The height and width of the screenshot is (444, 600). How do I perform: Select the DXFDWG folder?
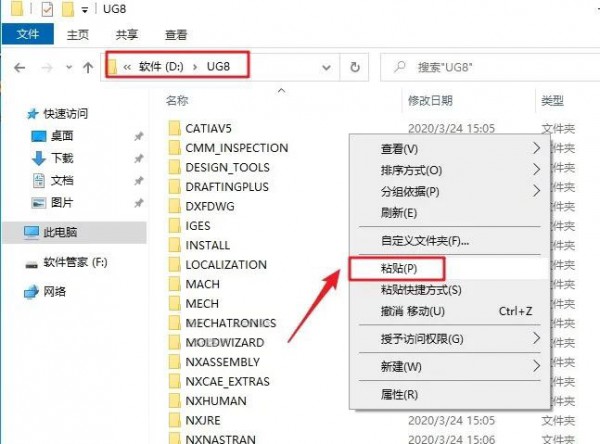click(202, 206)
